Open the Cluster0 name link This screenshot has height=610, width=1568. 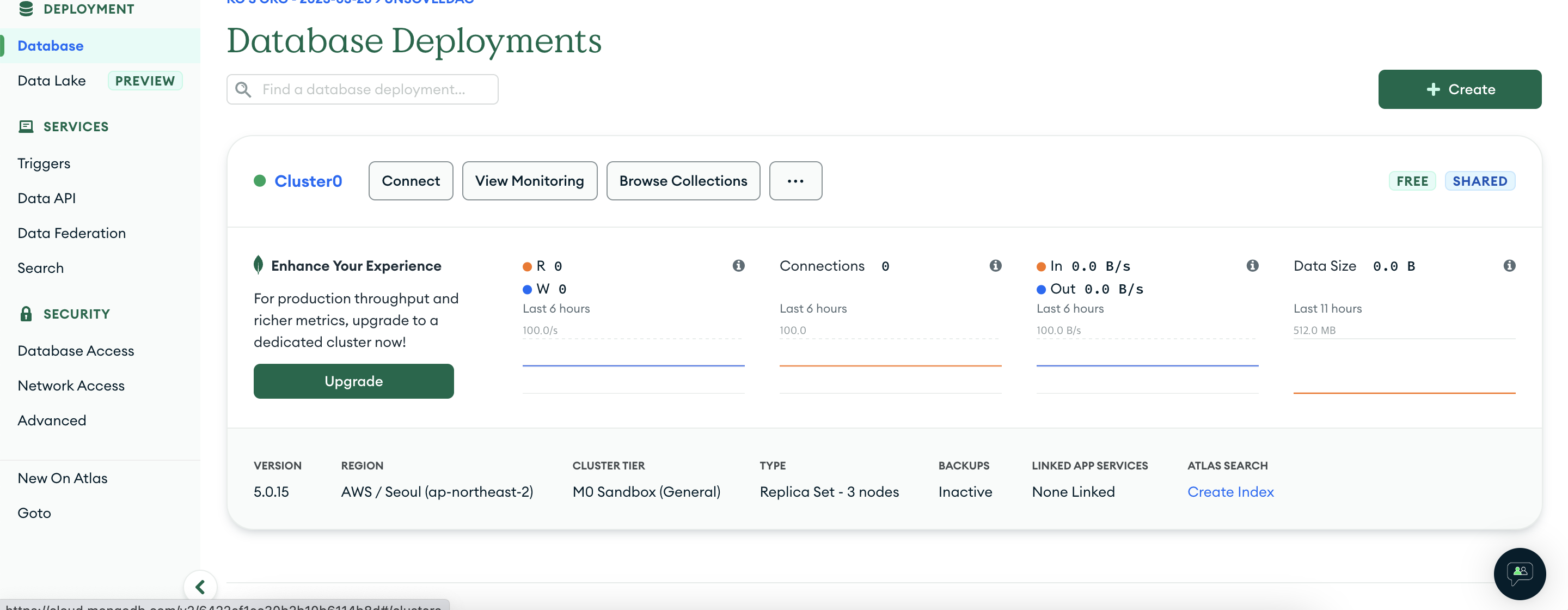tap(309, 181)
